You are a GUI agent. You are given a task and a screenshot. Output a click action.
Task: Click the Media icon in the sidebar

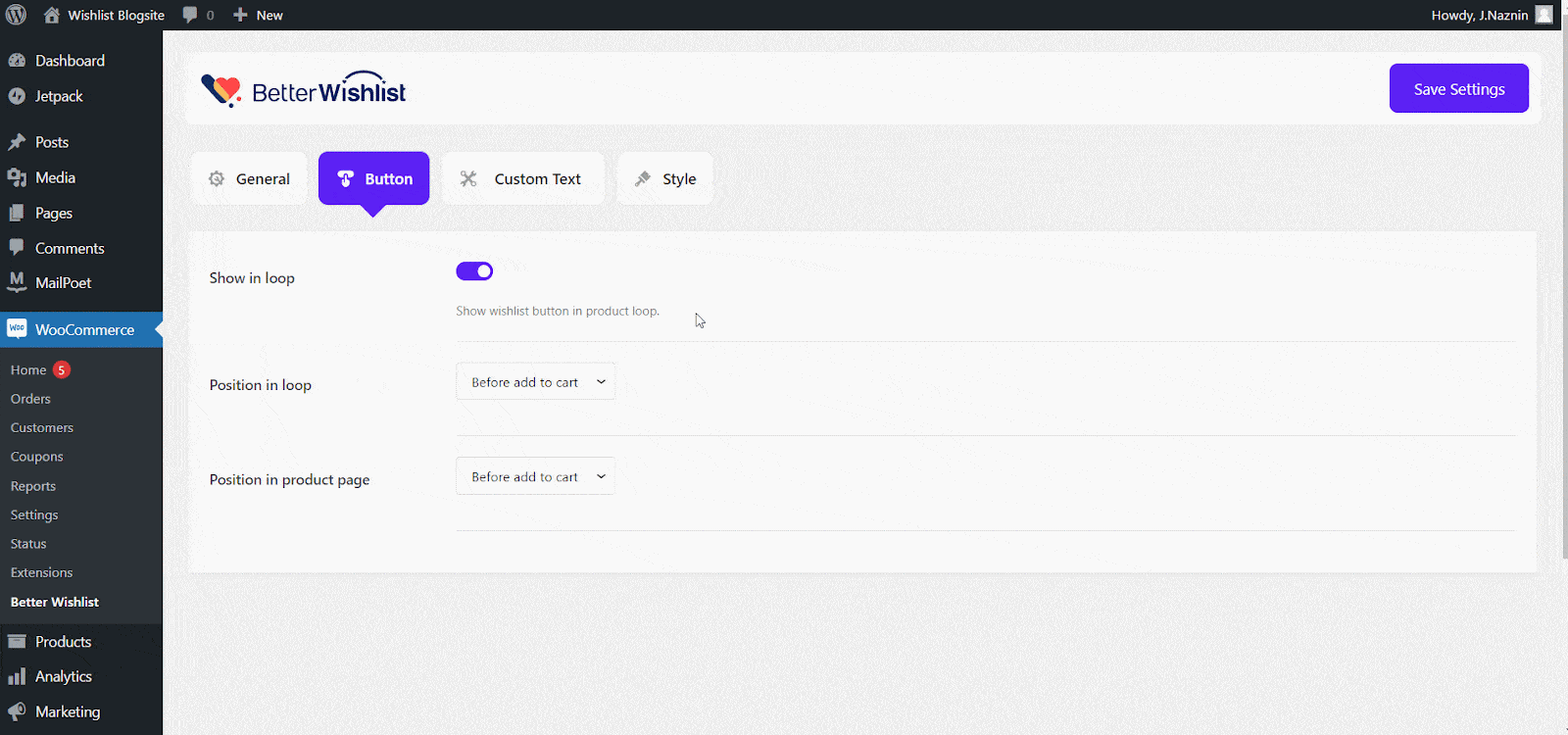point(17,177)
